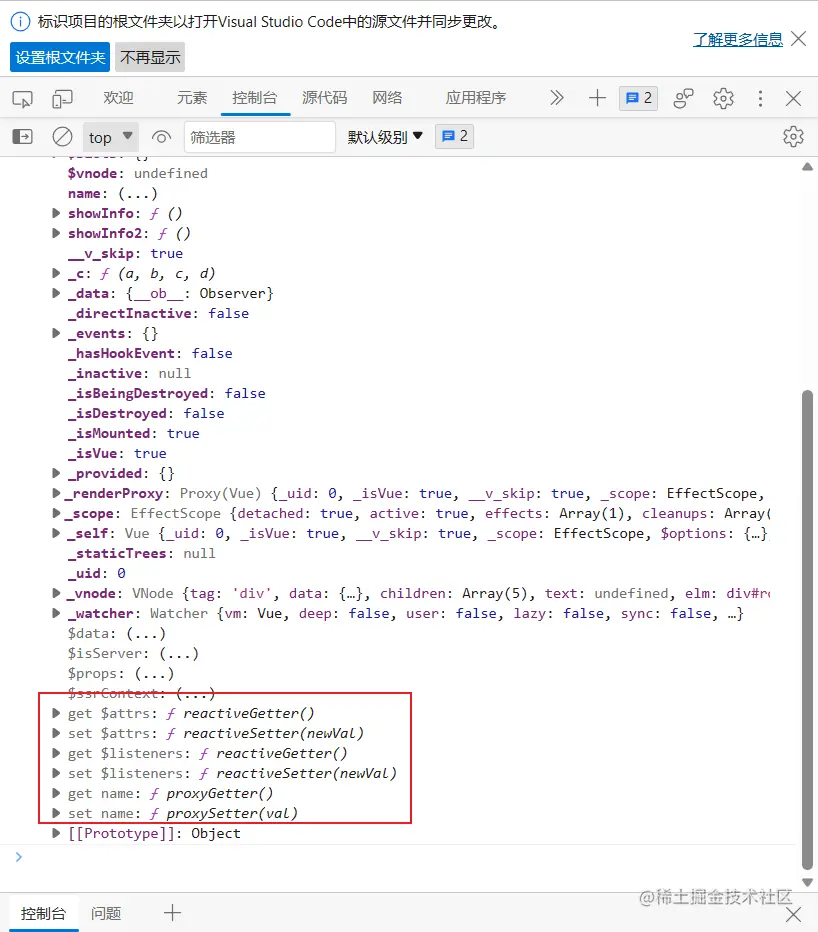Viewport: 818px width, 932px height.
Task: Create live expression eye icon
Action: 161,137
